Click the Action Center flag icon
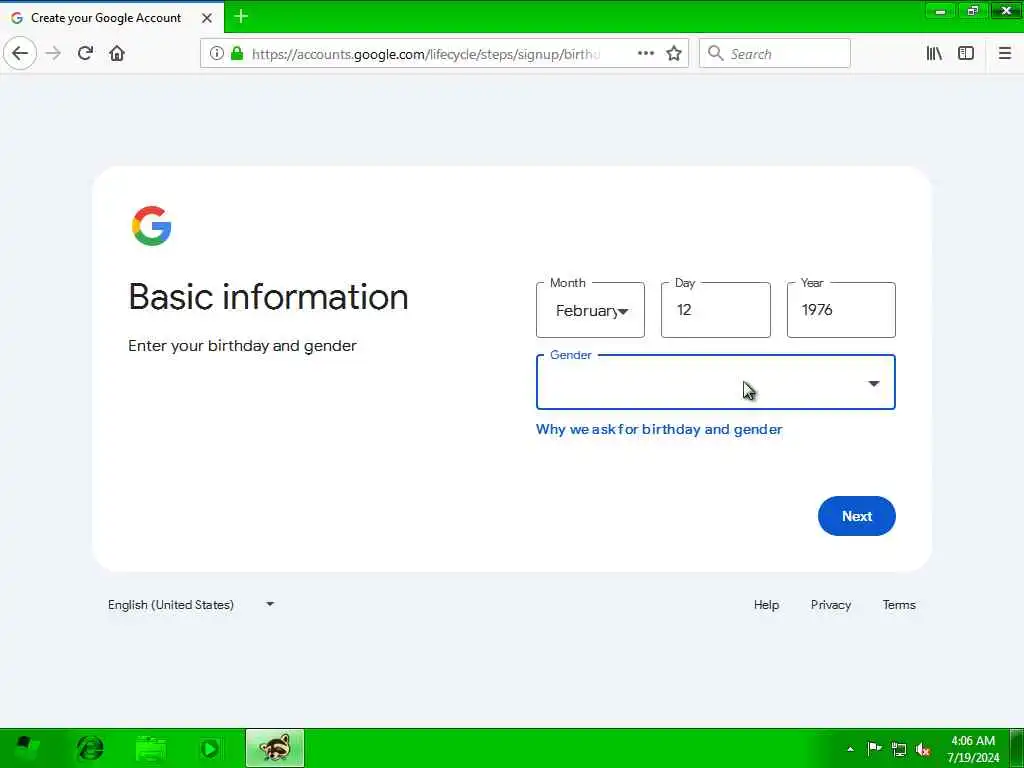Image resolution: width=1024 pixels, height=768 pixels. [x=874, y=748]
